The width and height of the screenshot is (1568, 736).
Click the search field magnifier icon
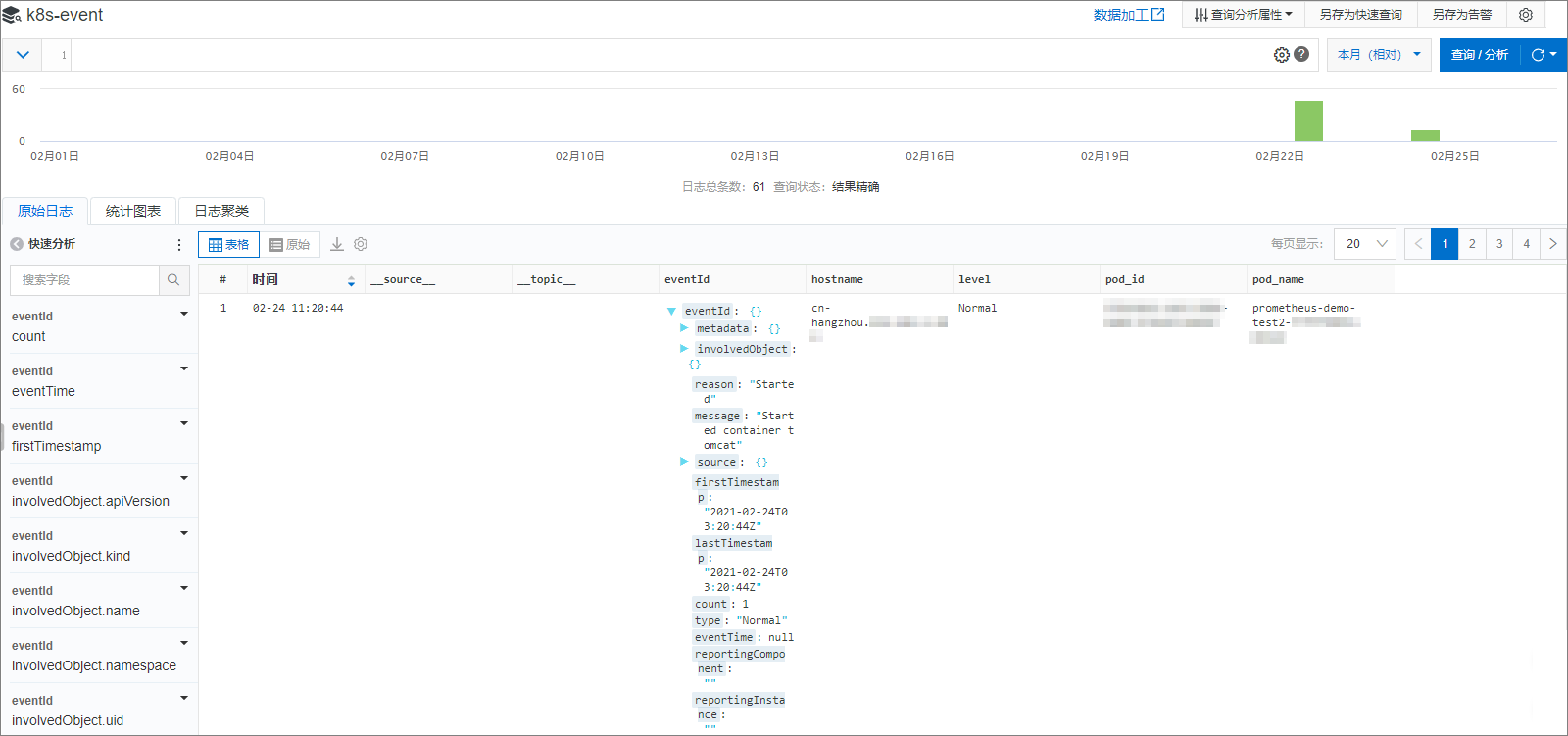tap(173, 280)
